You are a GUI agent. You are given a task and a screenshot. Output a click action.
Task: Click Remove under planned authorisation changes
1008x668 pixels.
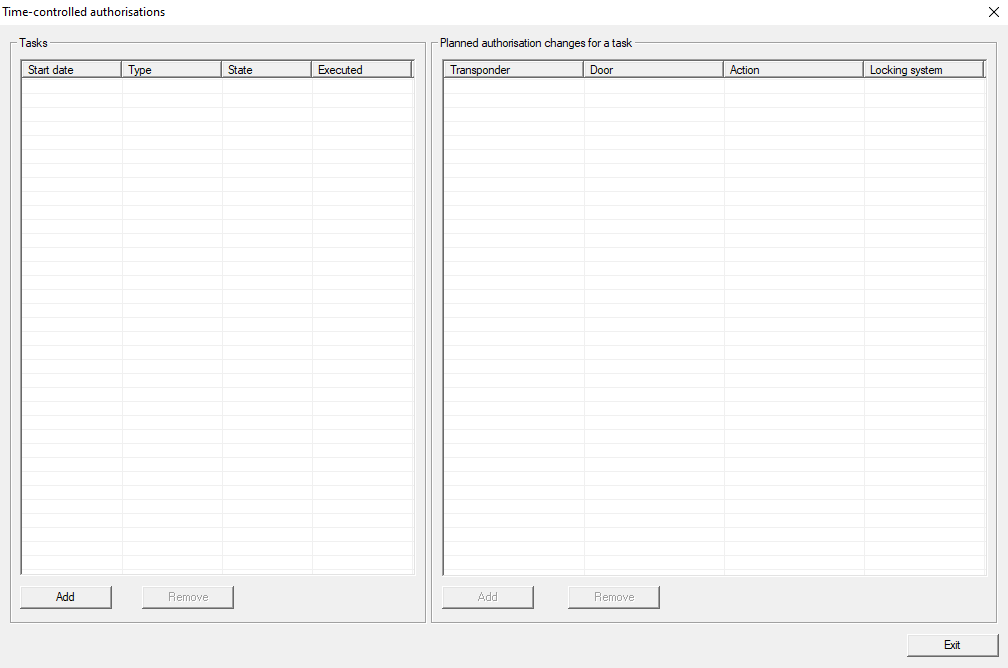(614, 597)
